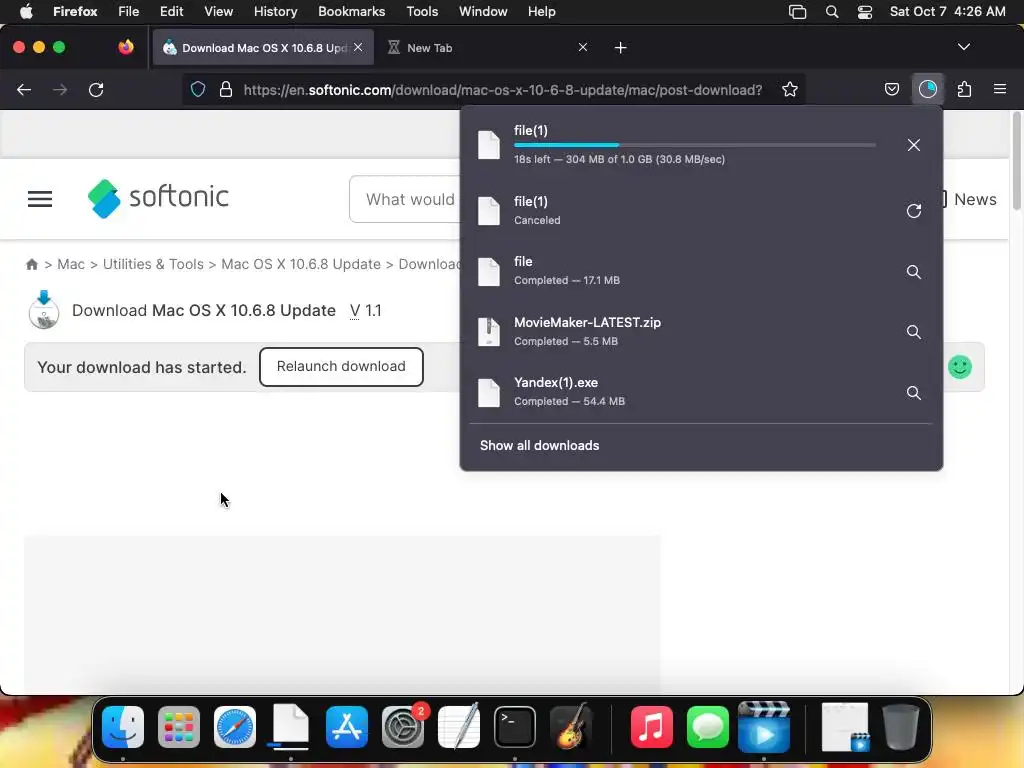Viewport: 1024px width, 768px height.
Task: Open App Store from the Dock
Action: point(346,727)
